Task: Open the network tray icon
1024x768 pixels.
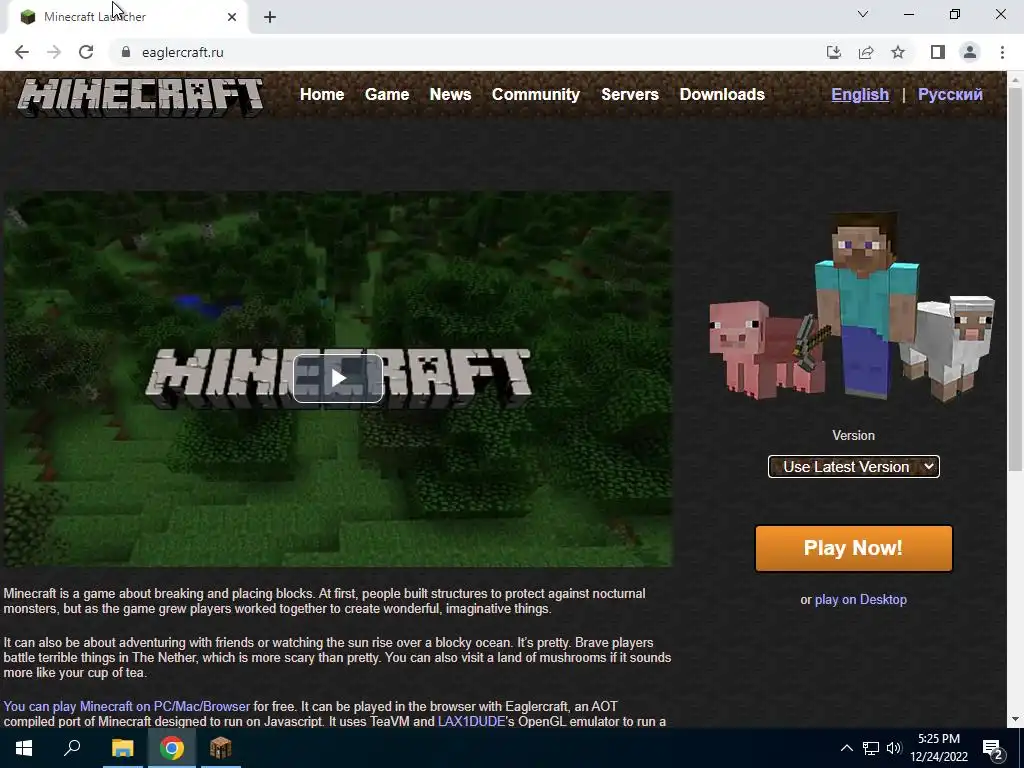Action: 871,748
